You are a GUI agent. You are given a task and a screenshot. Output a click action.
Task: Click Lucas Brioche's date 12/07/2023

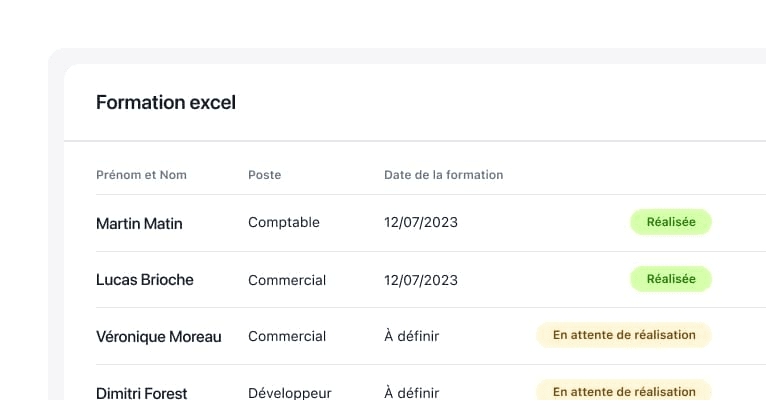point(421,280)
